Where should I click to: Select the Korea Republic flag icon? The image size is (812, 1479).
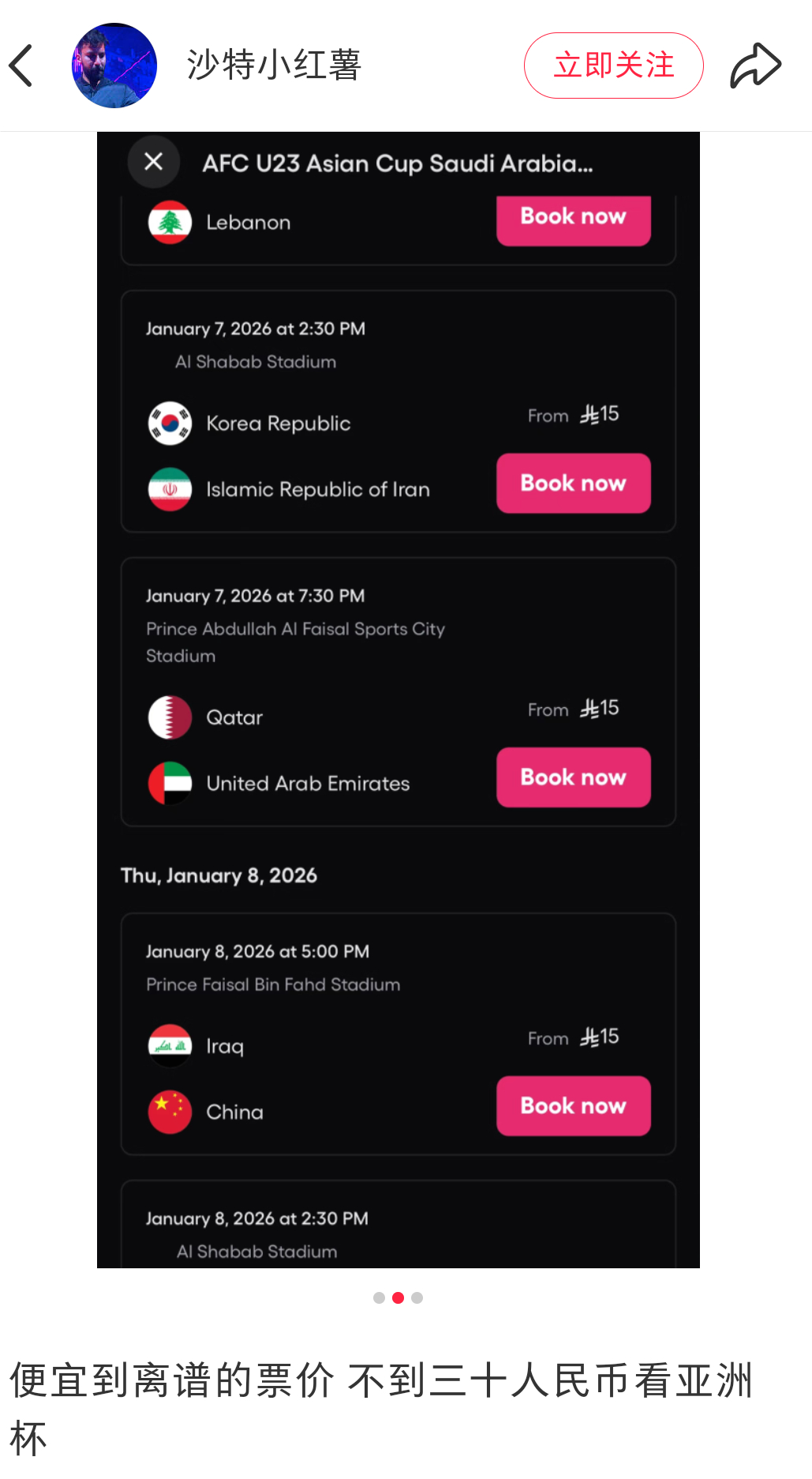pyautogui.click(x=169, y=423)
